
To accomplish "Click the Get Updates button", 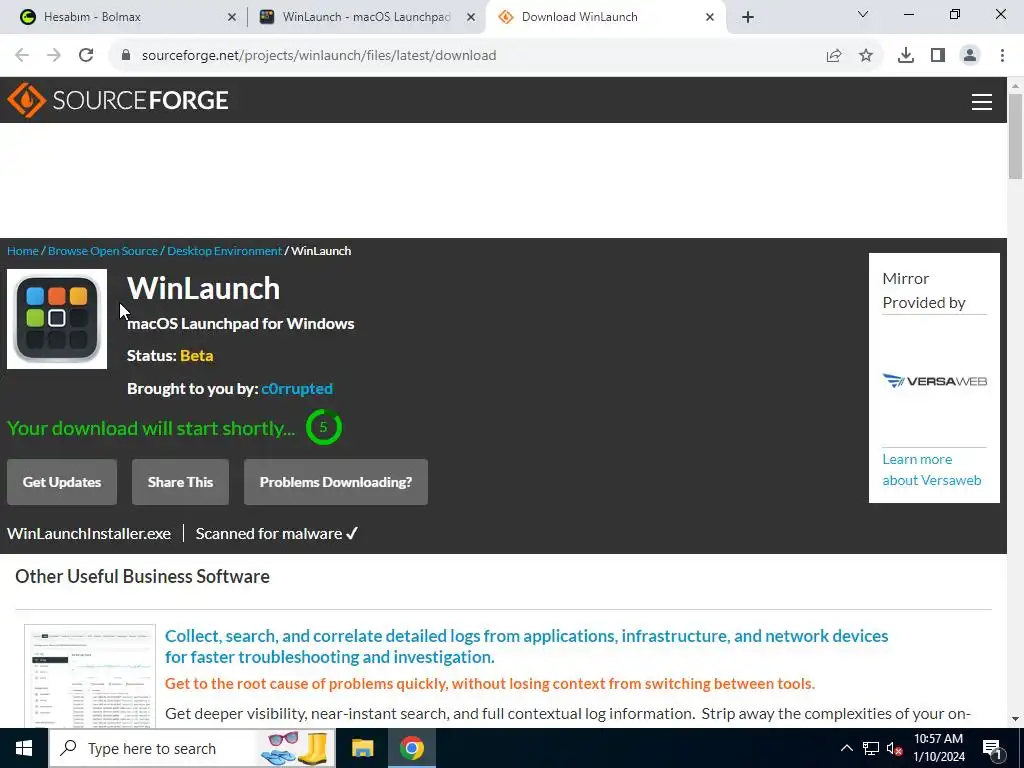I will (62, 482).
